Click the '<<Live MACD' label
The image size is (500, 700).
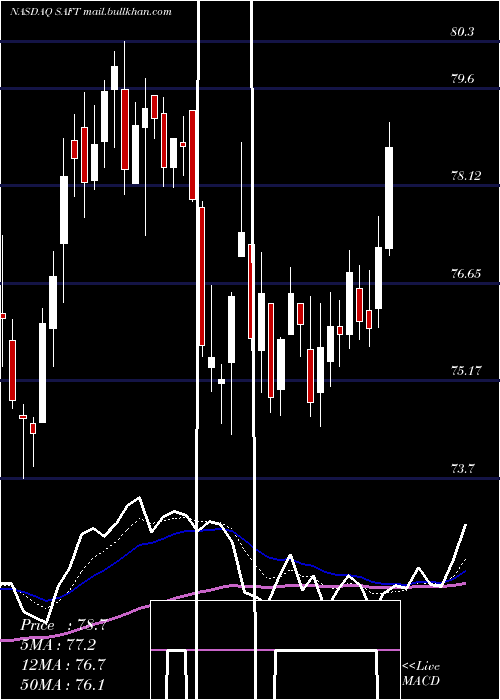tap(421, 673)
